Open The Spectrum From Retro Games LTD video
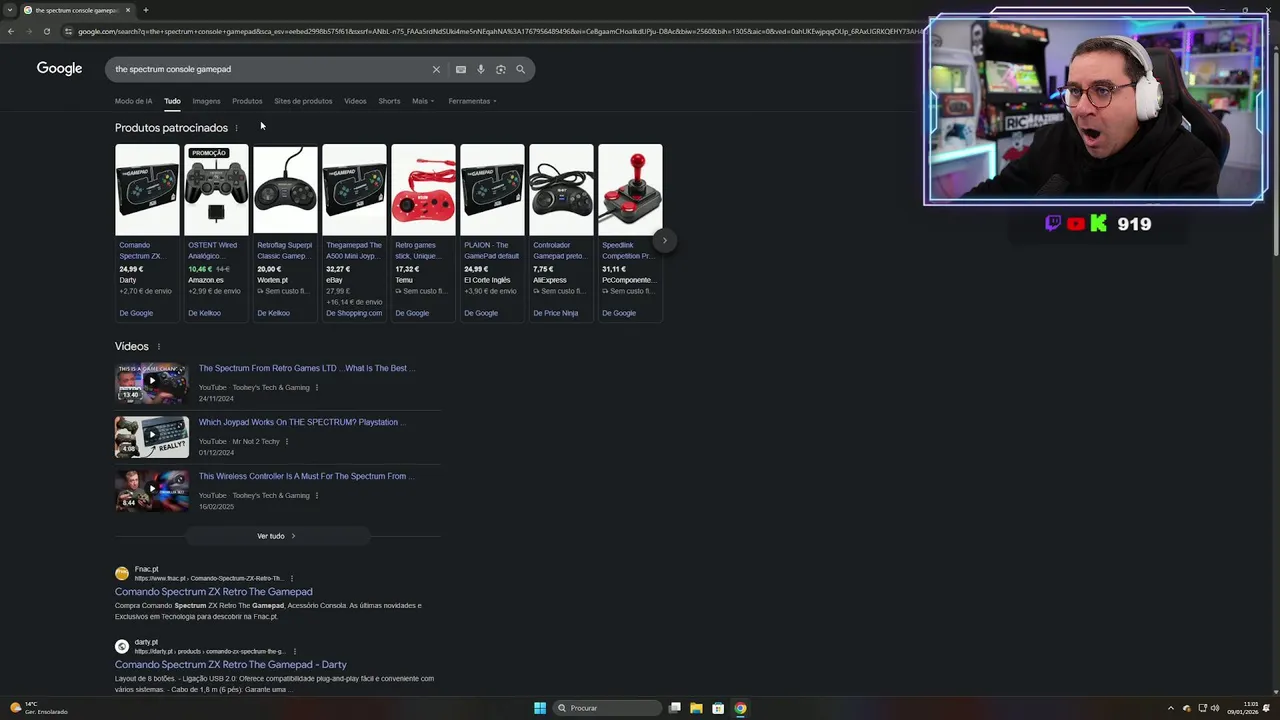The height and width of the screenshot is (720, 1280). coord(306,368)
